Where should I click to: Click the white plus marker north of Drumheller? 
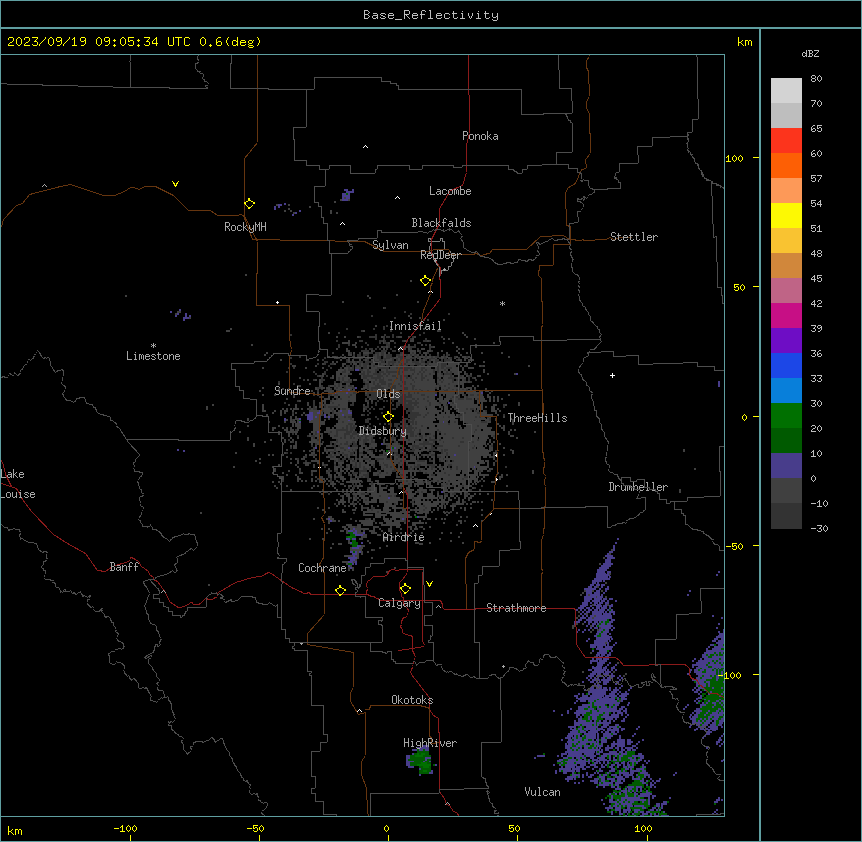pos(612,375)
